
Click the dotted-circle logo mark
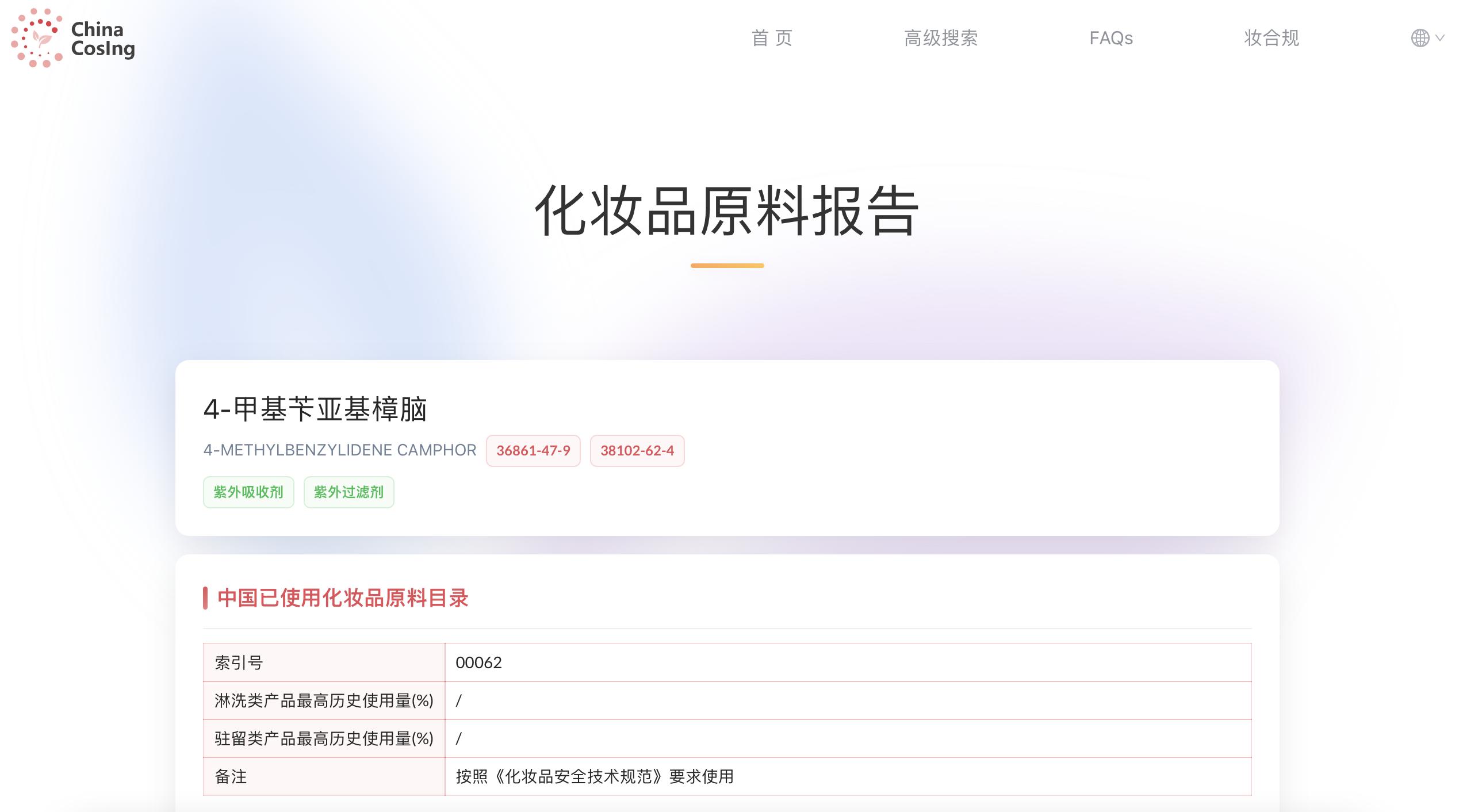click(x=37, y=37)
